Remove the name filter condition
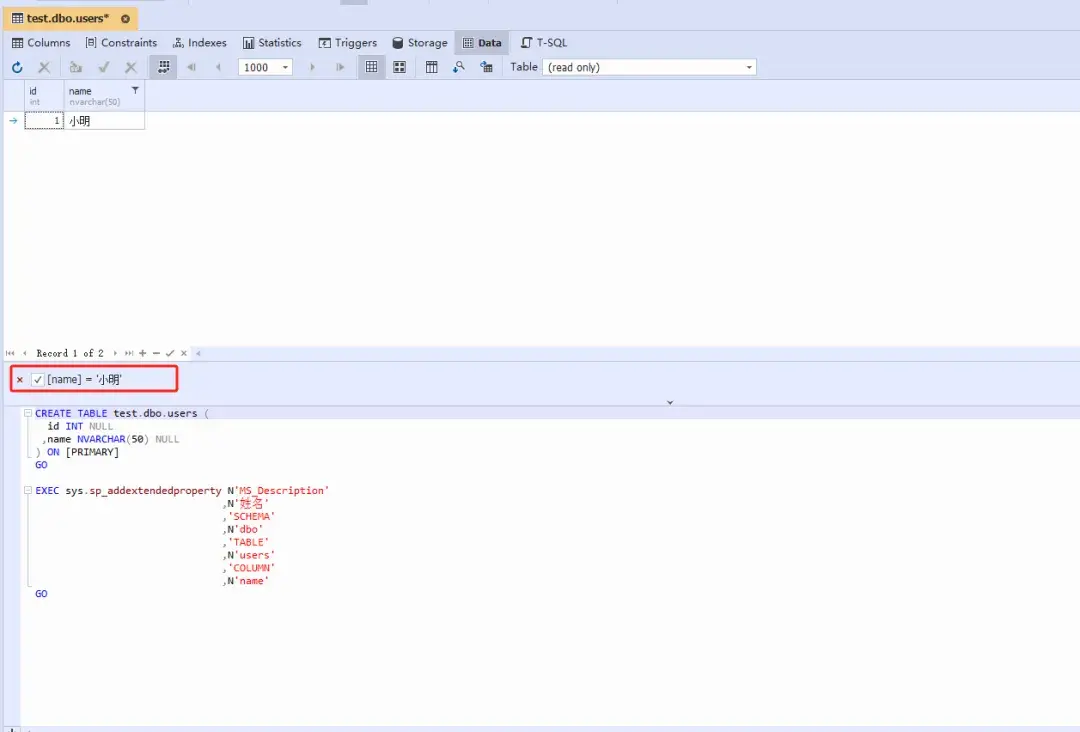This screenshot has width=1080, height=732. [18, 378]
